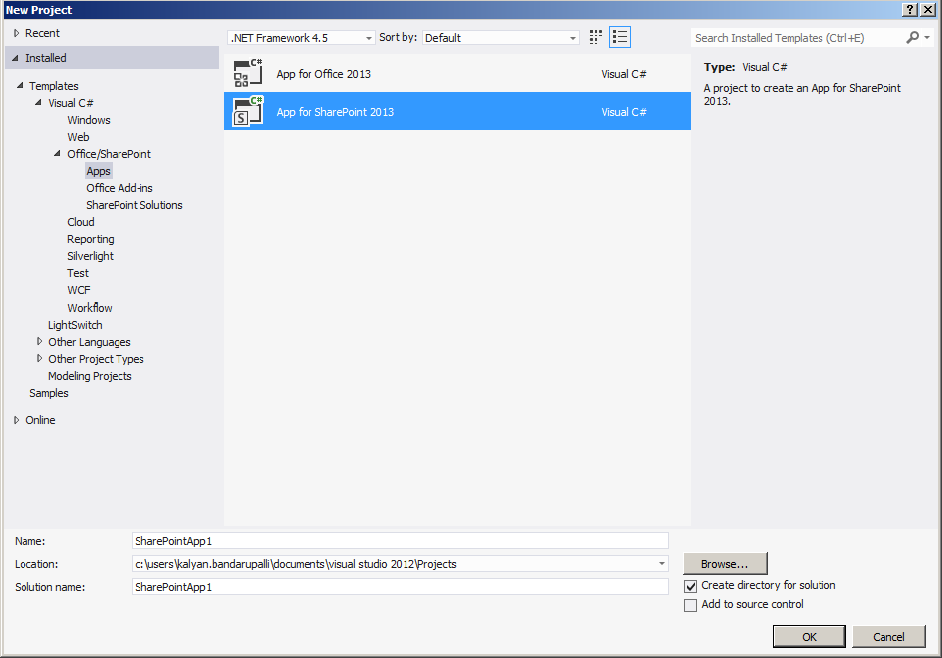Click the Search Installed Templates box
The width and height of the screenshot is (942, 658).
point(798,38)
